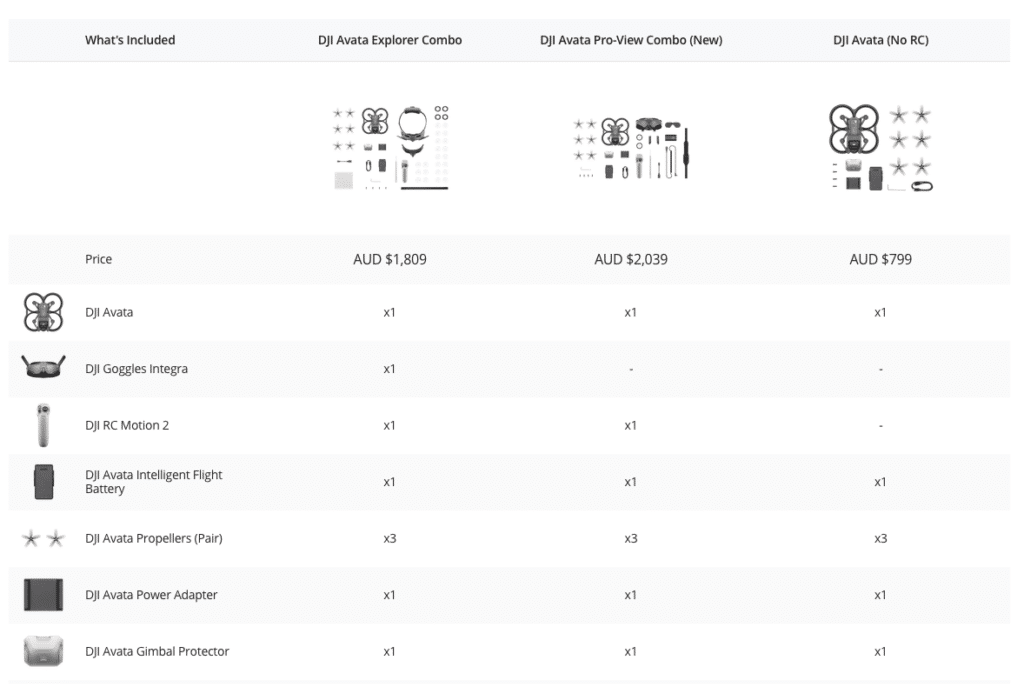Click the AUD $2,039 price
1024x687 pixels.
(x=631, y=259)
